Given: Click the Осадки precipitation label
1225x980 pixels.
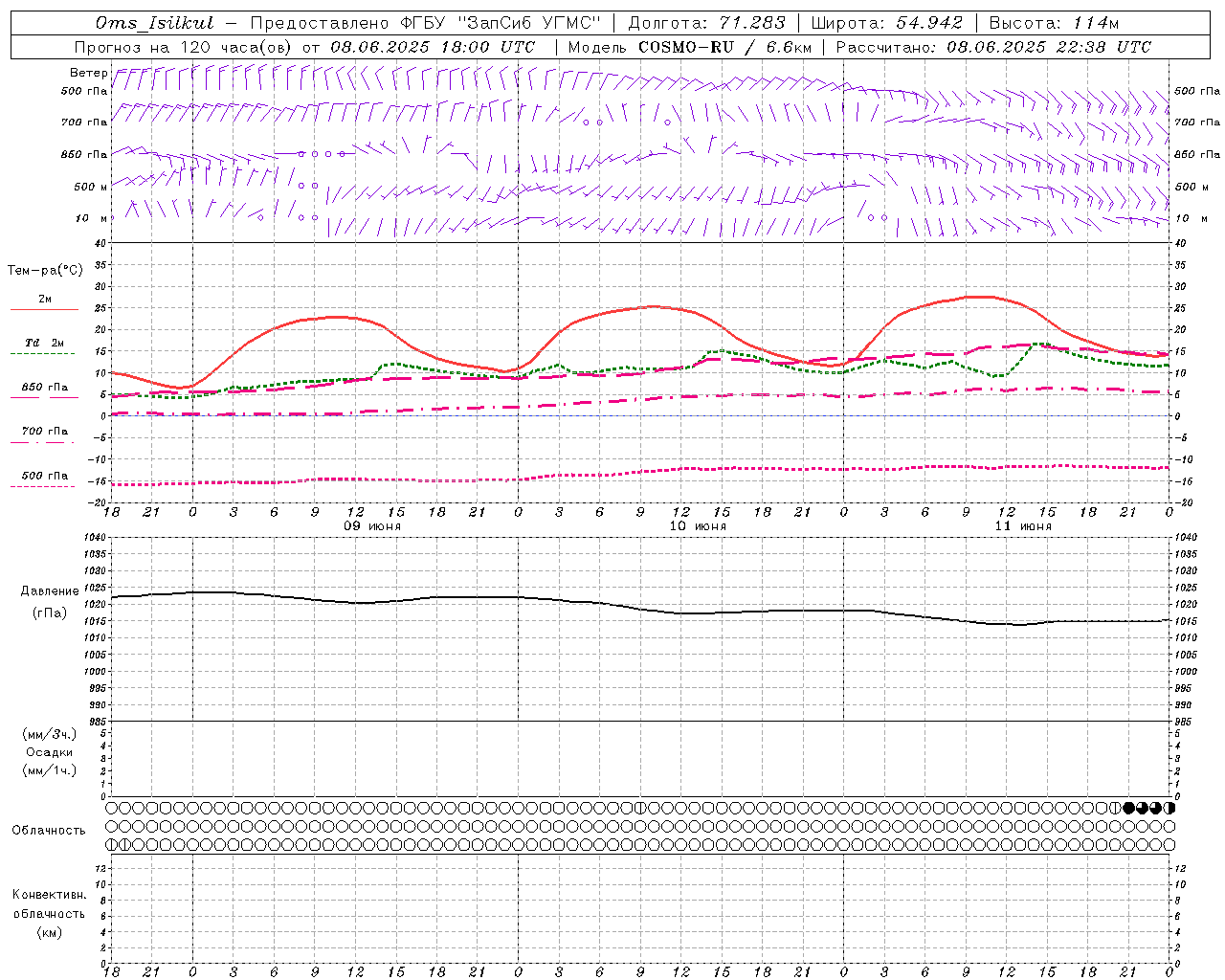Looking at the screenshot, I should pos(50,752).
